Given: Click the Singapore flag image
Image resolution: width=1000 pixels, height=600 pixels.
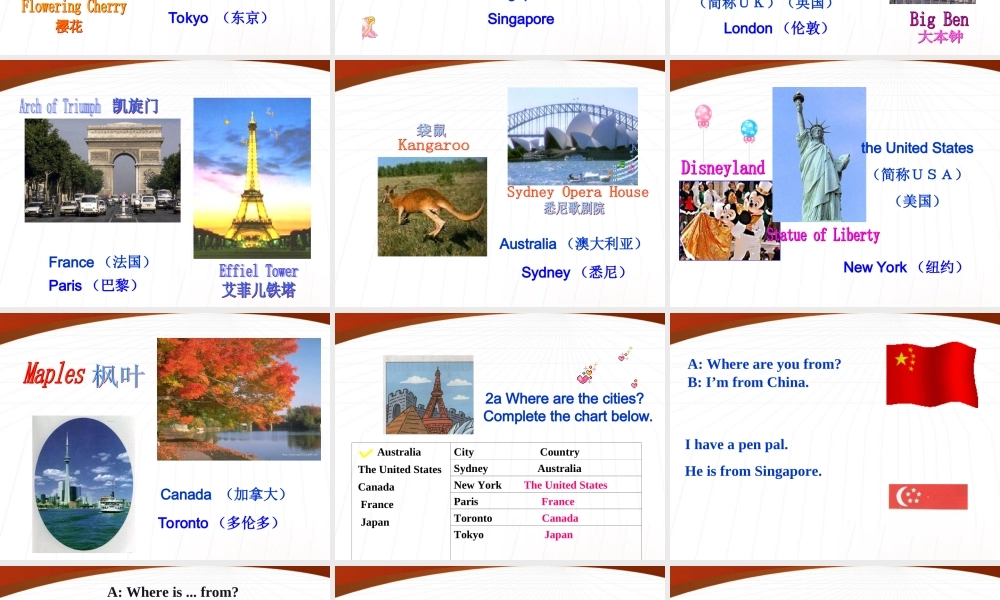Looking at the screenshot, I should point(928,497).
